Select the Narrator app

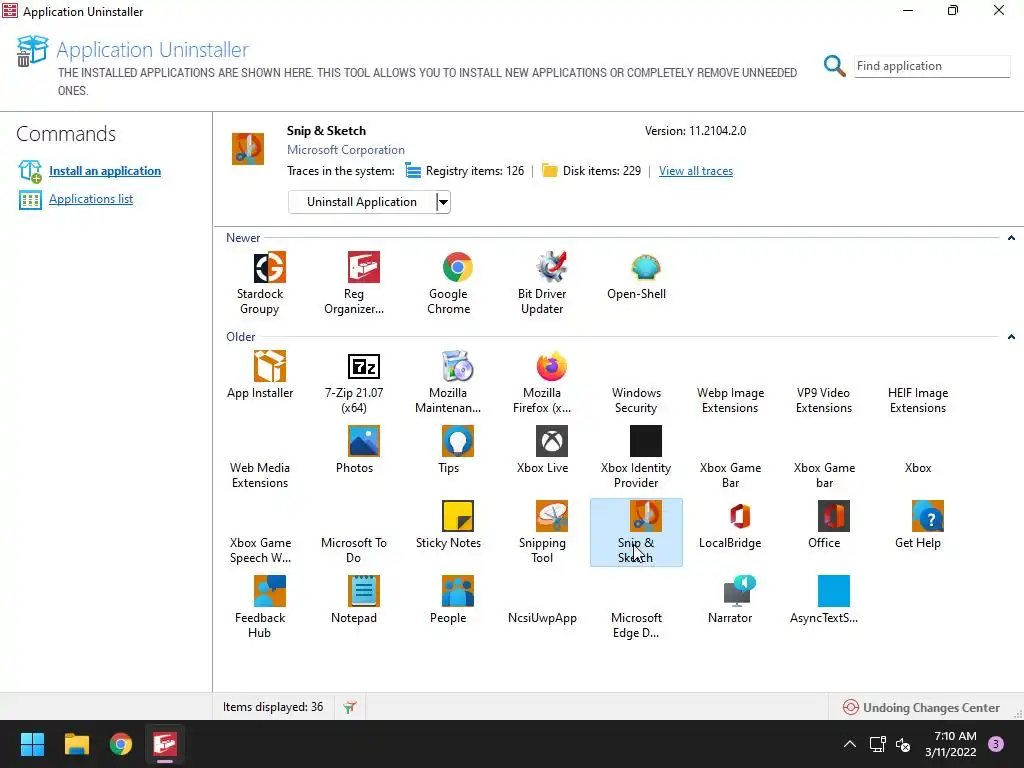pos(730,600)
